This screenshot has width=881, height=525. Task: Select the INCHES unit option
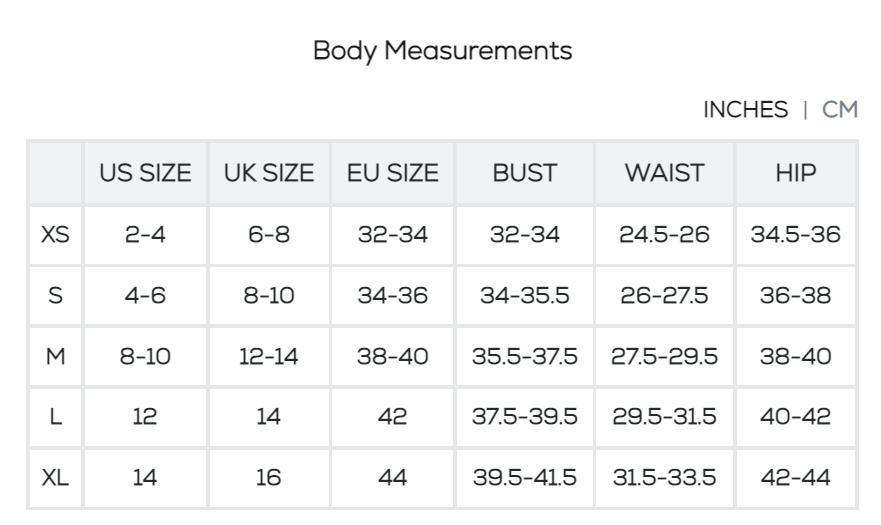click(x=746, y=110)
